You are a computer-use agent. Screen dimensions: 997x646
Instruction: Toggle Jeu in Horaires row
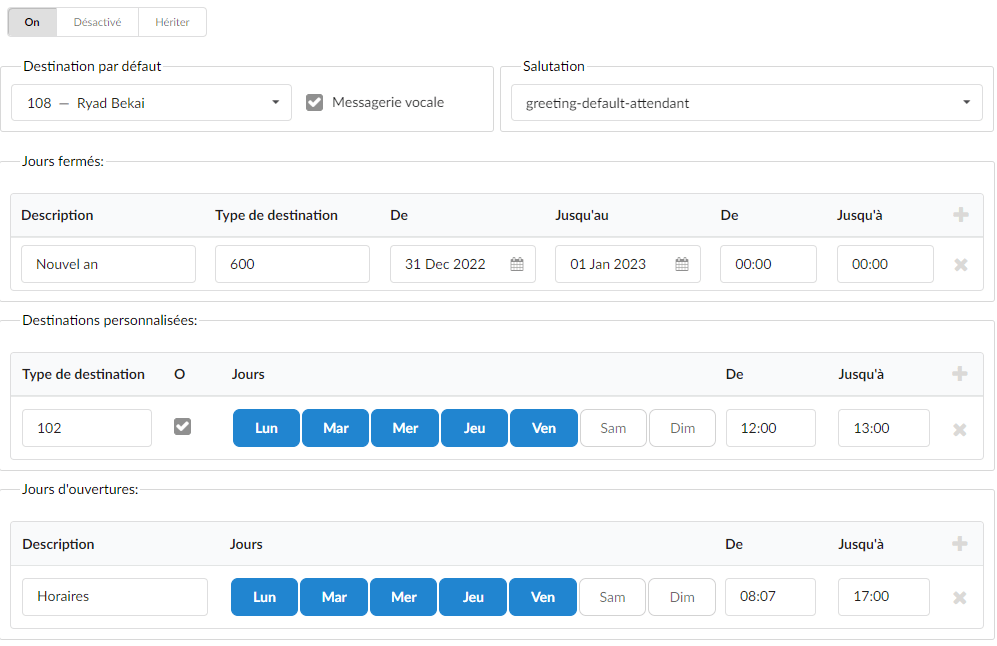click(x=473, y=597)
